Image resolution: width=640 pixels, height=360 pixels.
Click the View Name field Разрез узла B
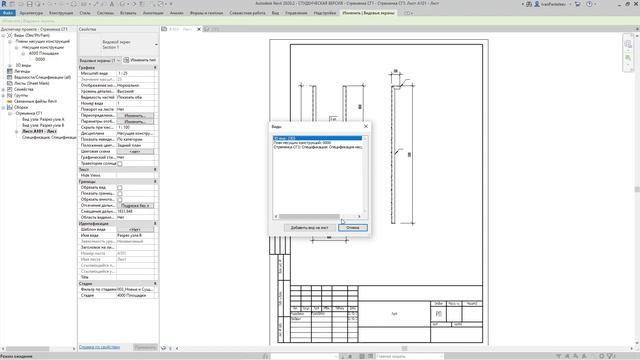click(x=136, y=236)
